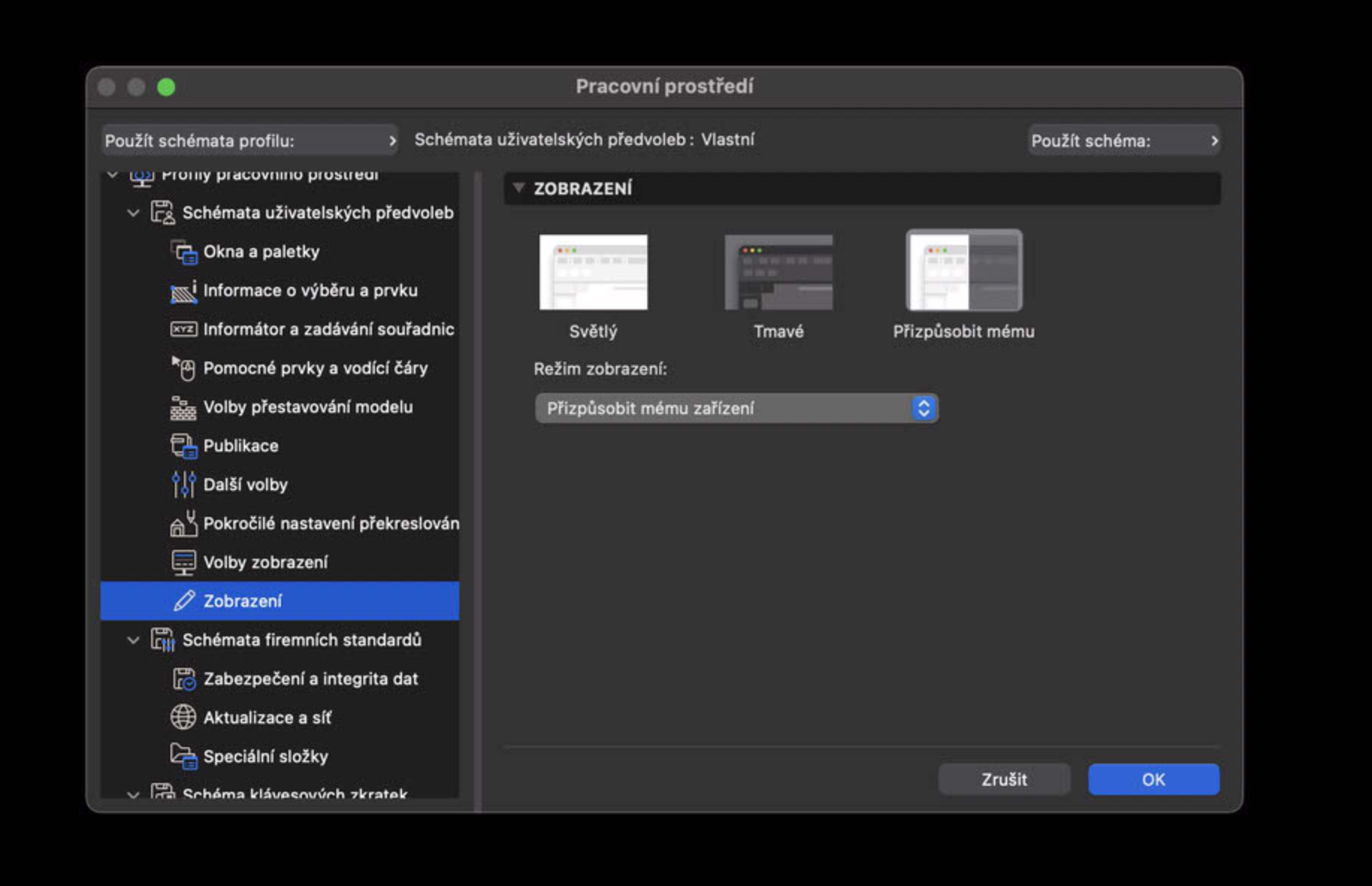The height and width of the screenshot is (886, 1372).
Task: Collapse the ZOBRAZENÍ section triangle
Action: point(519,188)
